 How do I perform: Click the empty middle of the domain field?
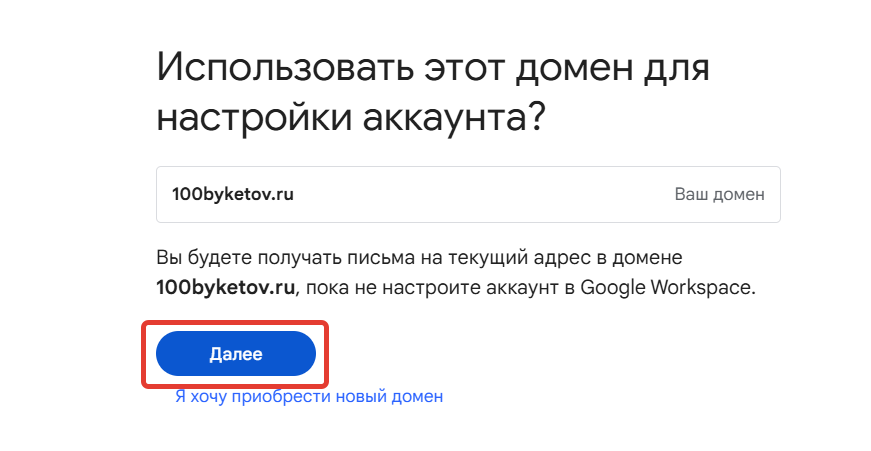coord(480,194)
